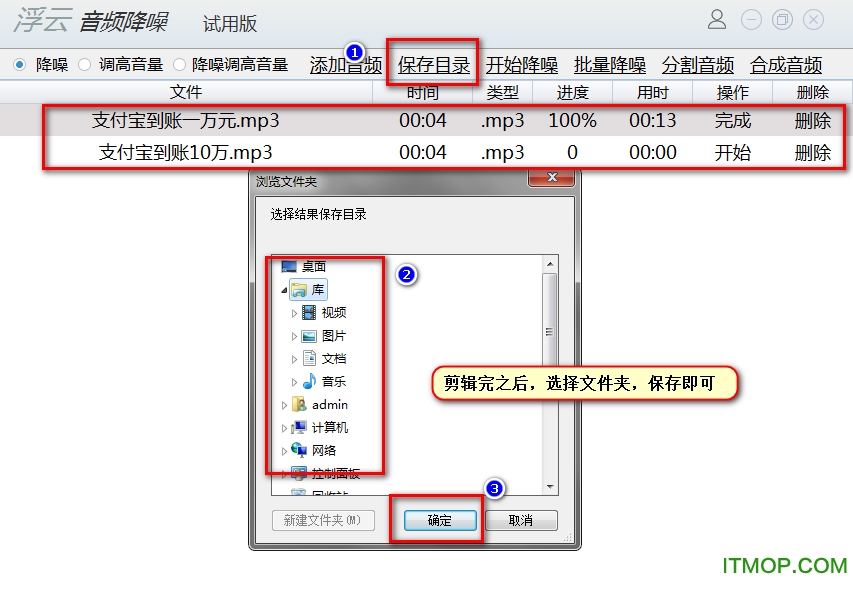853x591 pixels.
Task: Switch to 批量降噪 function
Action: pyautogui.click(x=610, y=65)
